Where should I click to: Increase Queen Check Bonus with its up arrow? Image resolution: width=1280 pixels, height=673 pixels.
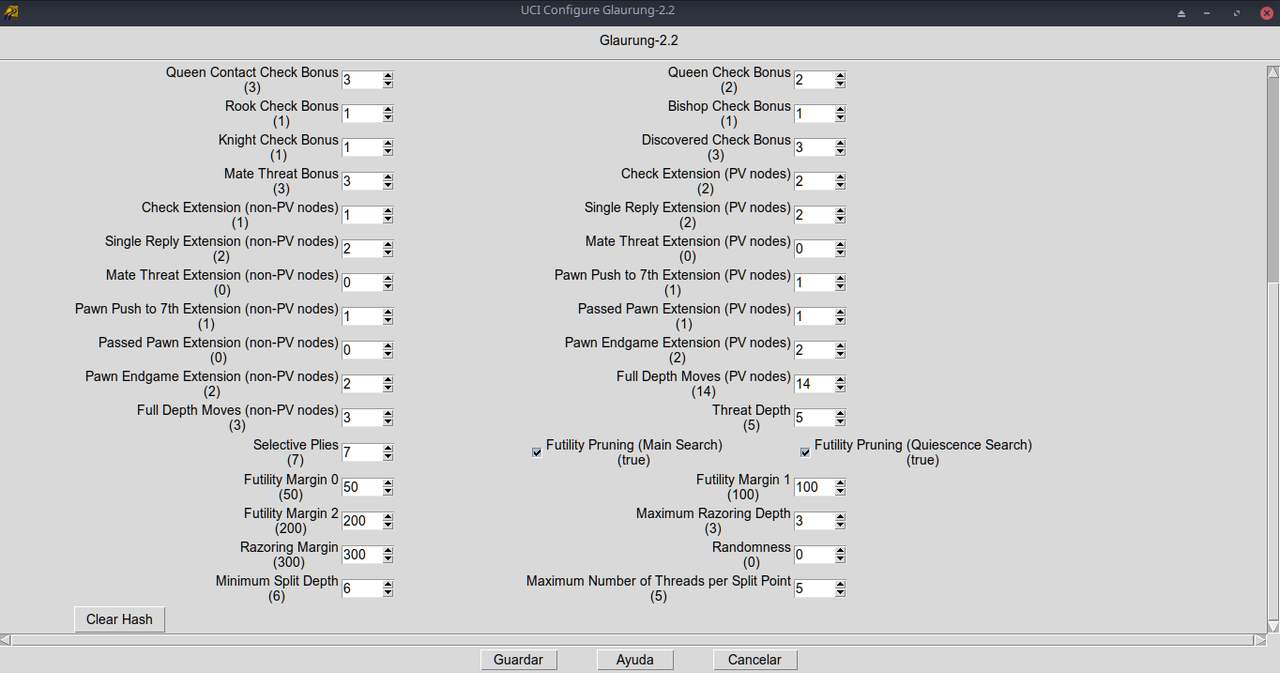coord(840,75)
